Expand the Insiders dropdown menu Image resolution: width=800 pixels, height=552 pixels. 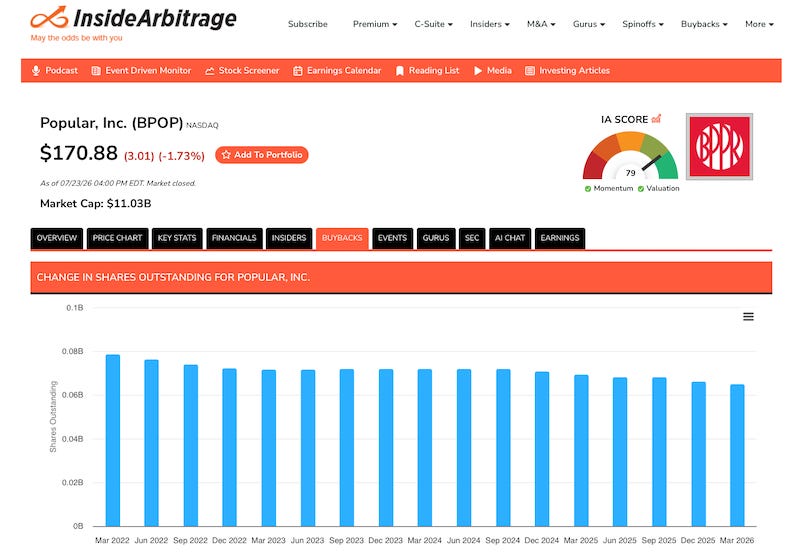[490, 24]
